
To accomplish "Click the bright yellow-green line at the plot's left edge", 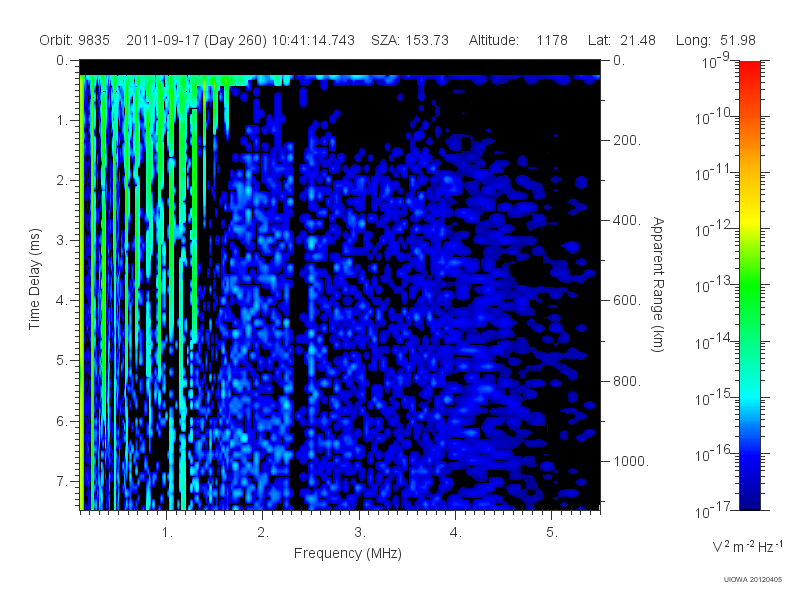I will click(x=82, y=292).
